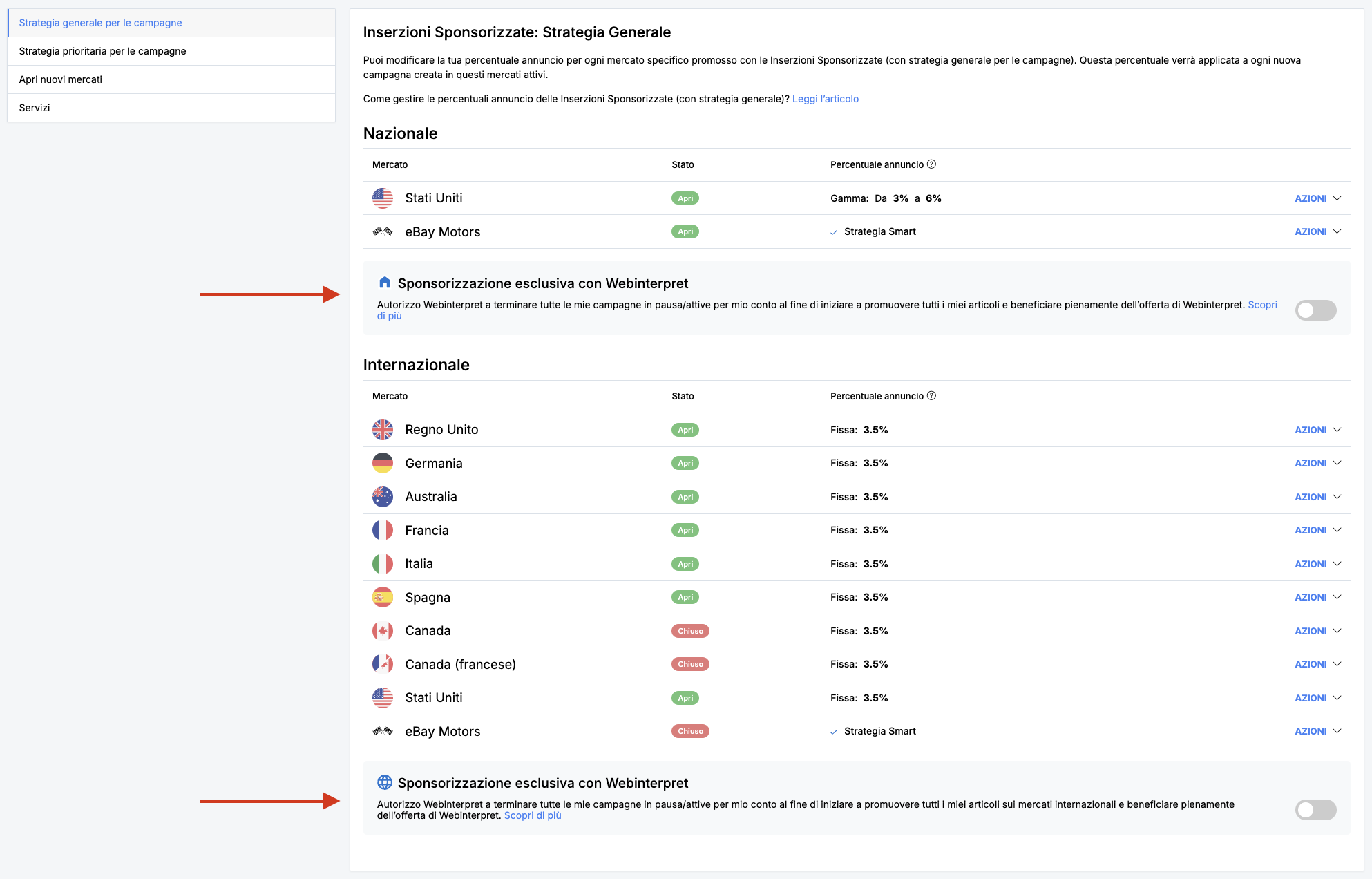Click the checkmark icon next to Strategia Smart in Nazionale
This screenshot has width=1372, height=879.
click(834, 232)
